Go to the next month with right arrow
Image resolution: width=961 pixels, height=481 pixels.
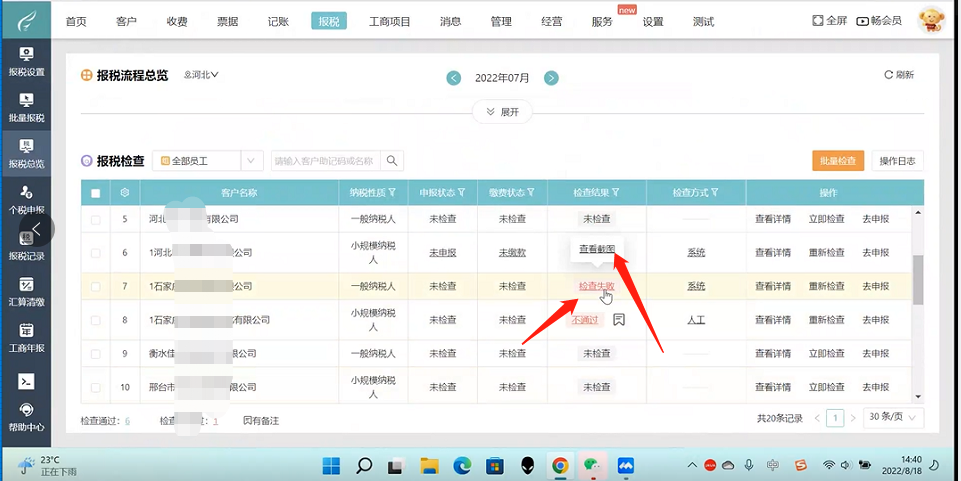(551, 78)
